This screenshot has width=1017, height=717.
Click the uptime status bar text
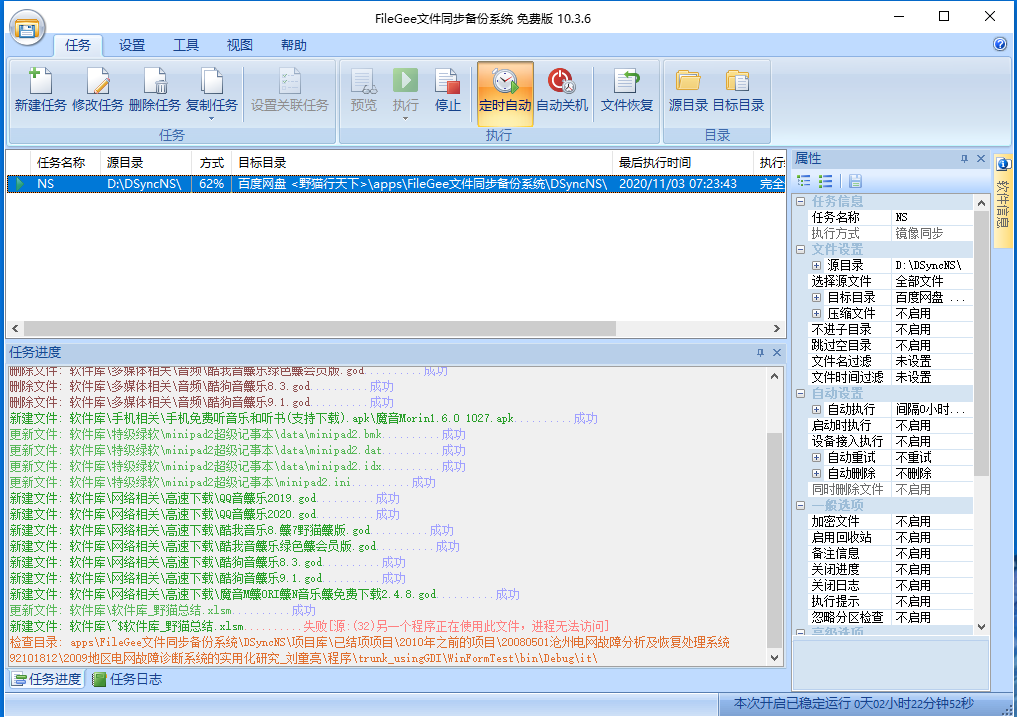(x=854, y=704)
